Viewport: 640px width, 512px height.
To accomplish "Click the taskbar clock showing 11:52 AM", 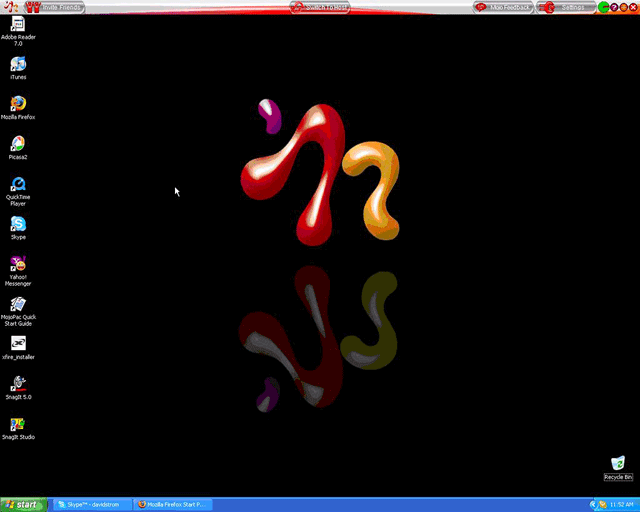I will coord(621,505).
